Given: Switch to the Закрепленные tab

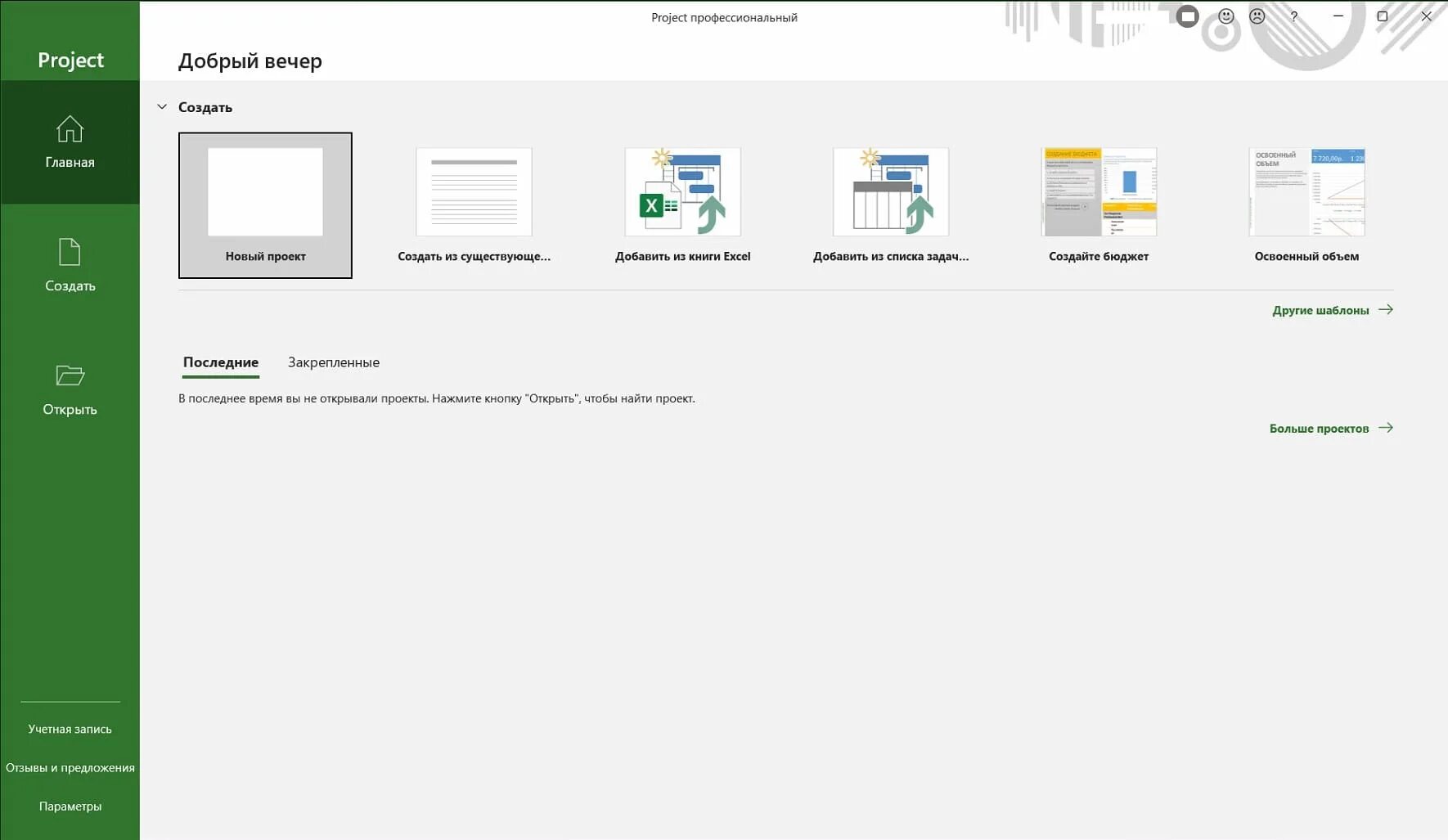Looking at the screenshot, I should 334,362.
